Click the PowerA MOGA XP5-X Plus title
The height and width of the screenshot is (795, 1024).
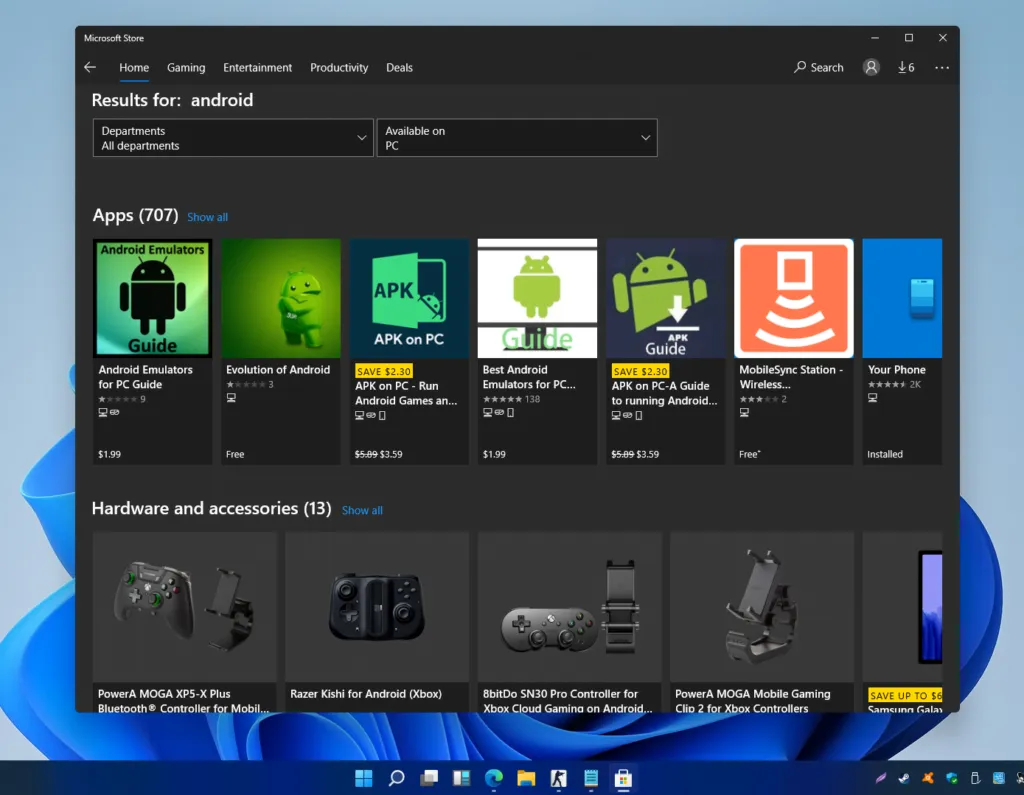pos(183,701)
